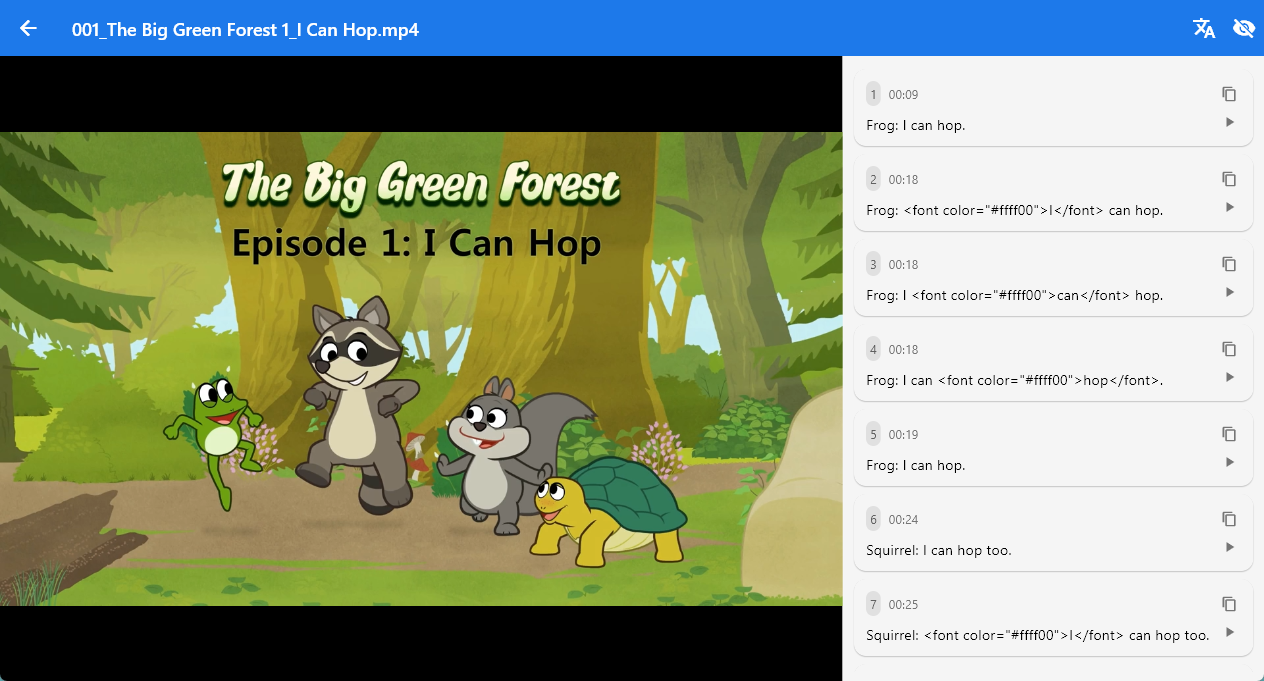Viewport: 1264px width, 681px height.
Task: Play subtitle 3 highlighting 'can'
Action: 1230,292
